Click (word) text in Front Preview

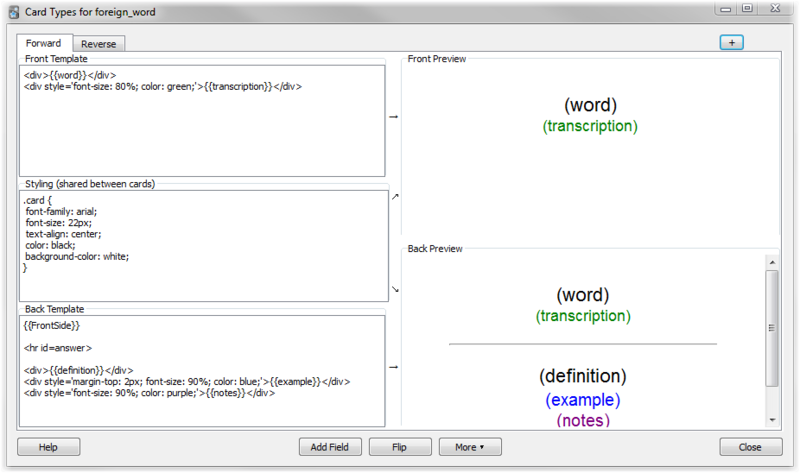tap(590, 105)
